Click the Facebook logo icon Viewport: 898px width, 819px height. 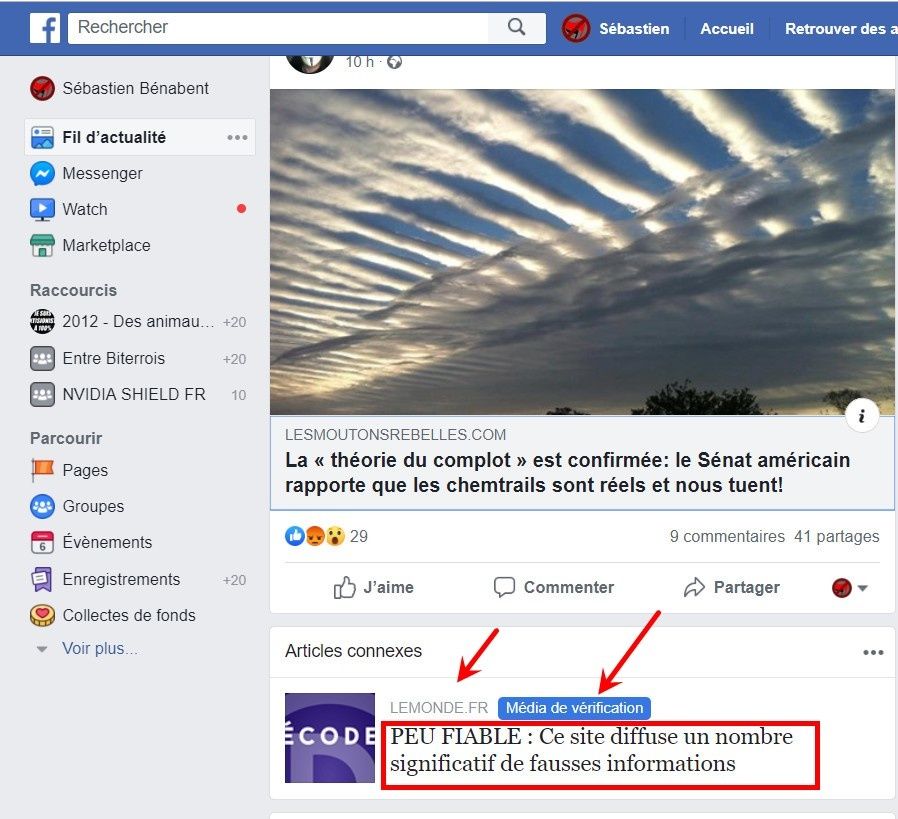coord(45,28)
